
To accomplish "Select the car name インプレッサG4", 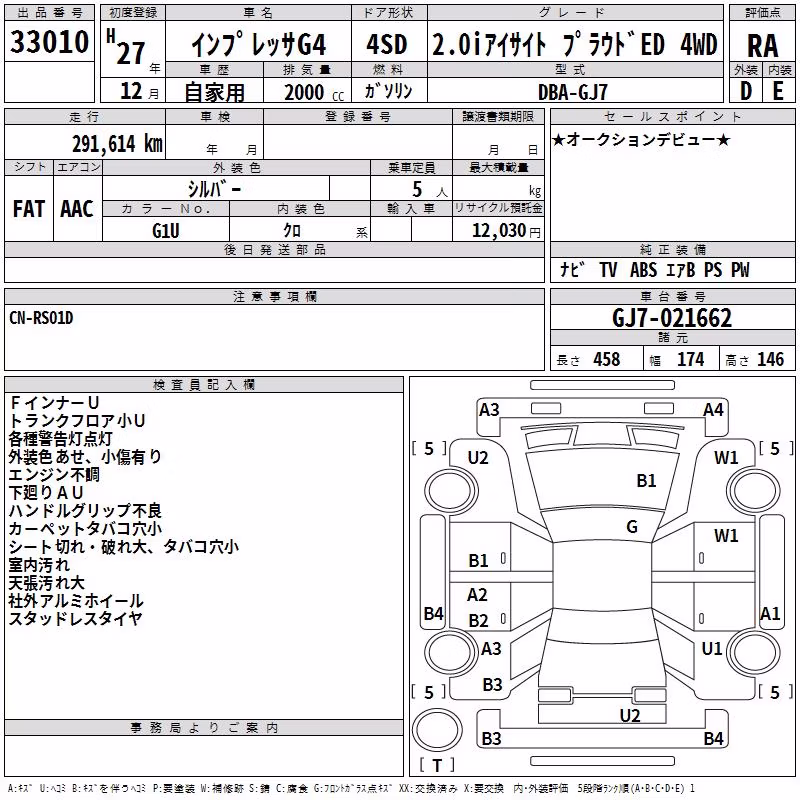I will coord(259,45).
